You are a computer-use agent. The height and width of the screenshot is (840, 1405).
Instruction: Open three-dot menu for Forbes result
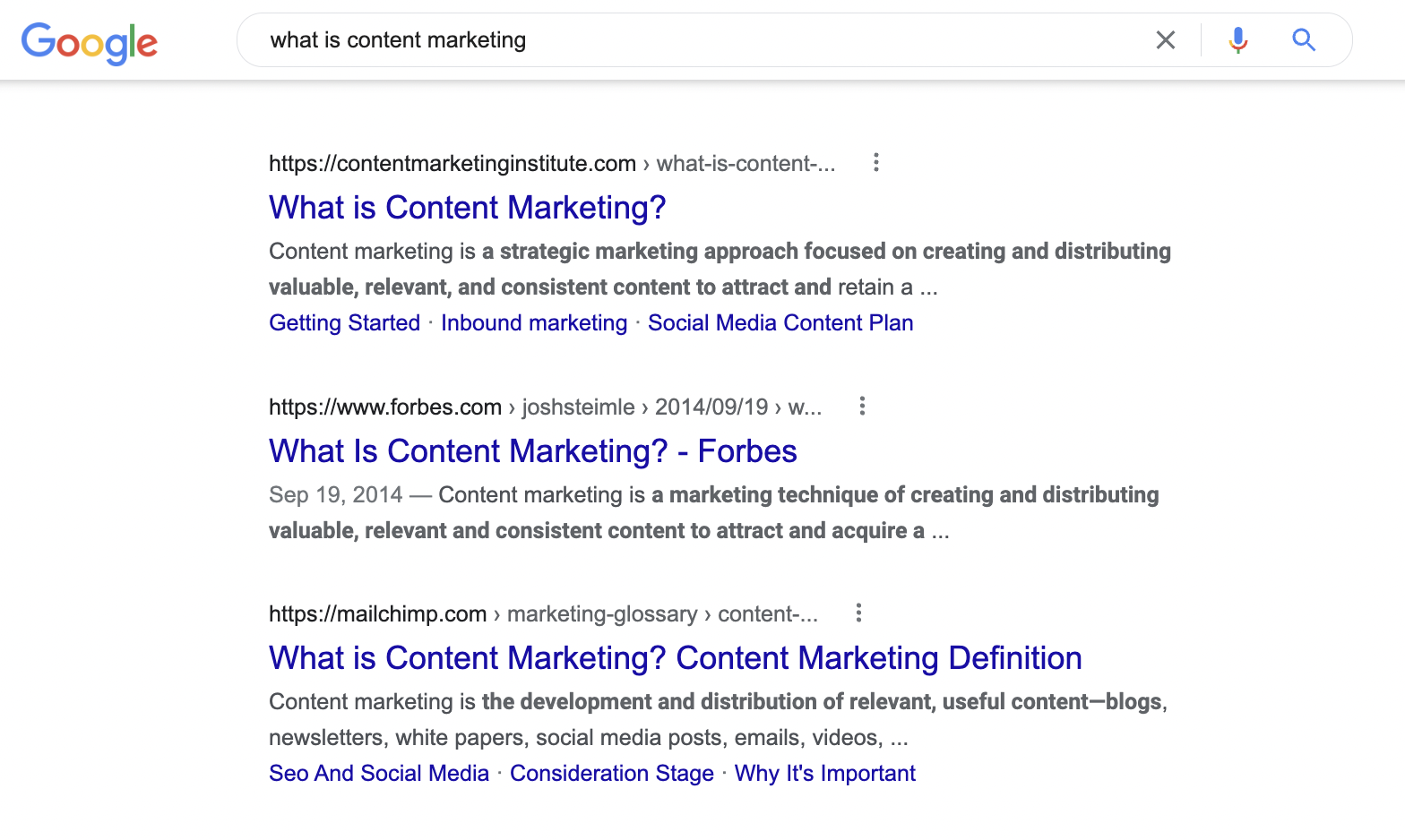[x=862, y=407]
